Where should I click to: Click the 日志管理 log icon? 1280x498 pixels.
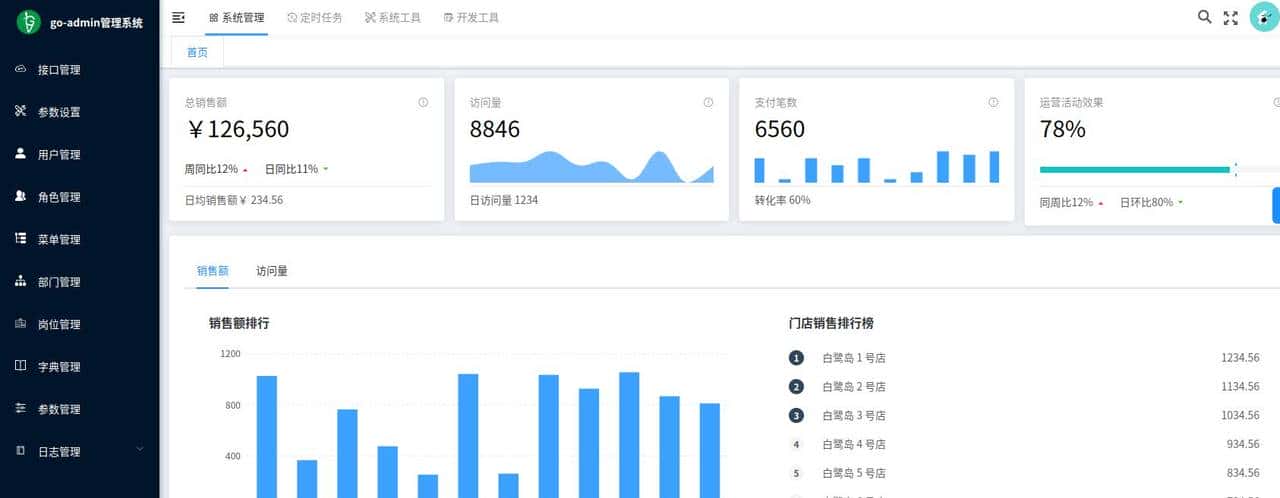[x=20, y=451]
